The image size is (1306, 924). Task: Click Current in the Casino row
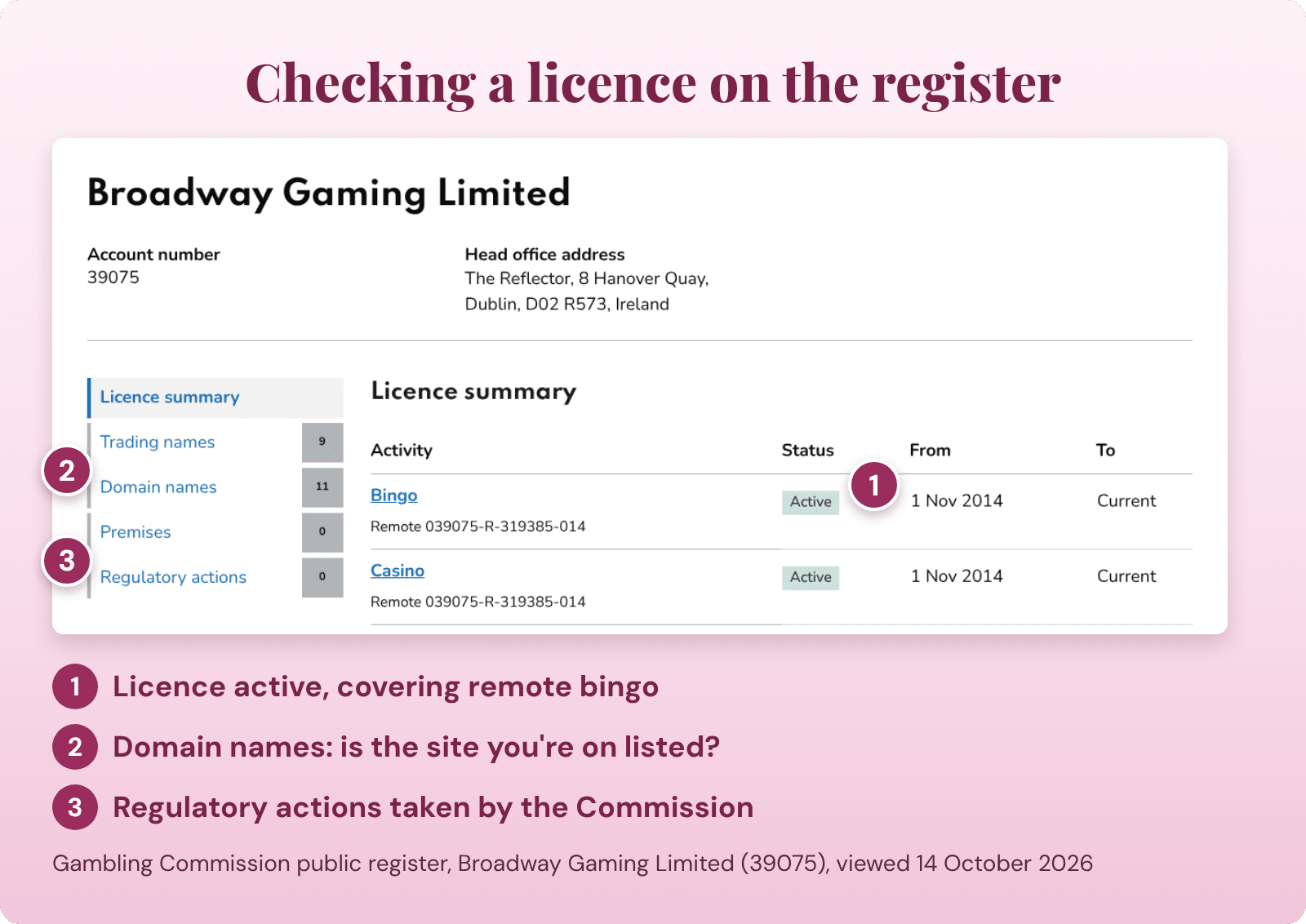point(1126,576)
